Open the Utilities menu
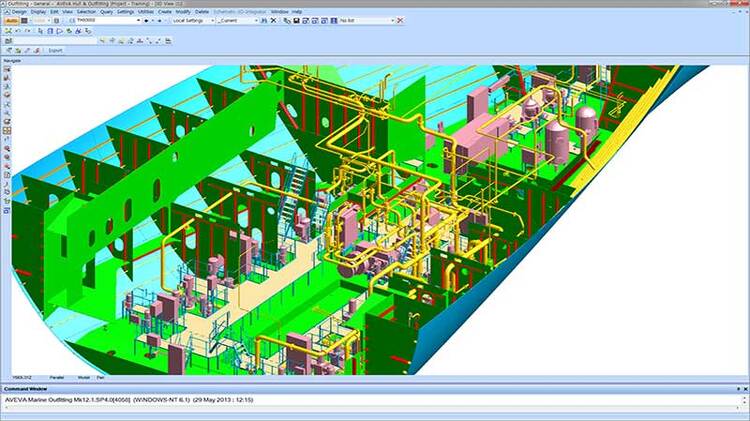 (146, 11)
